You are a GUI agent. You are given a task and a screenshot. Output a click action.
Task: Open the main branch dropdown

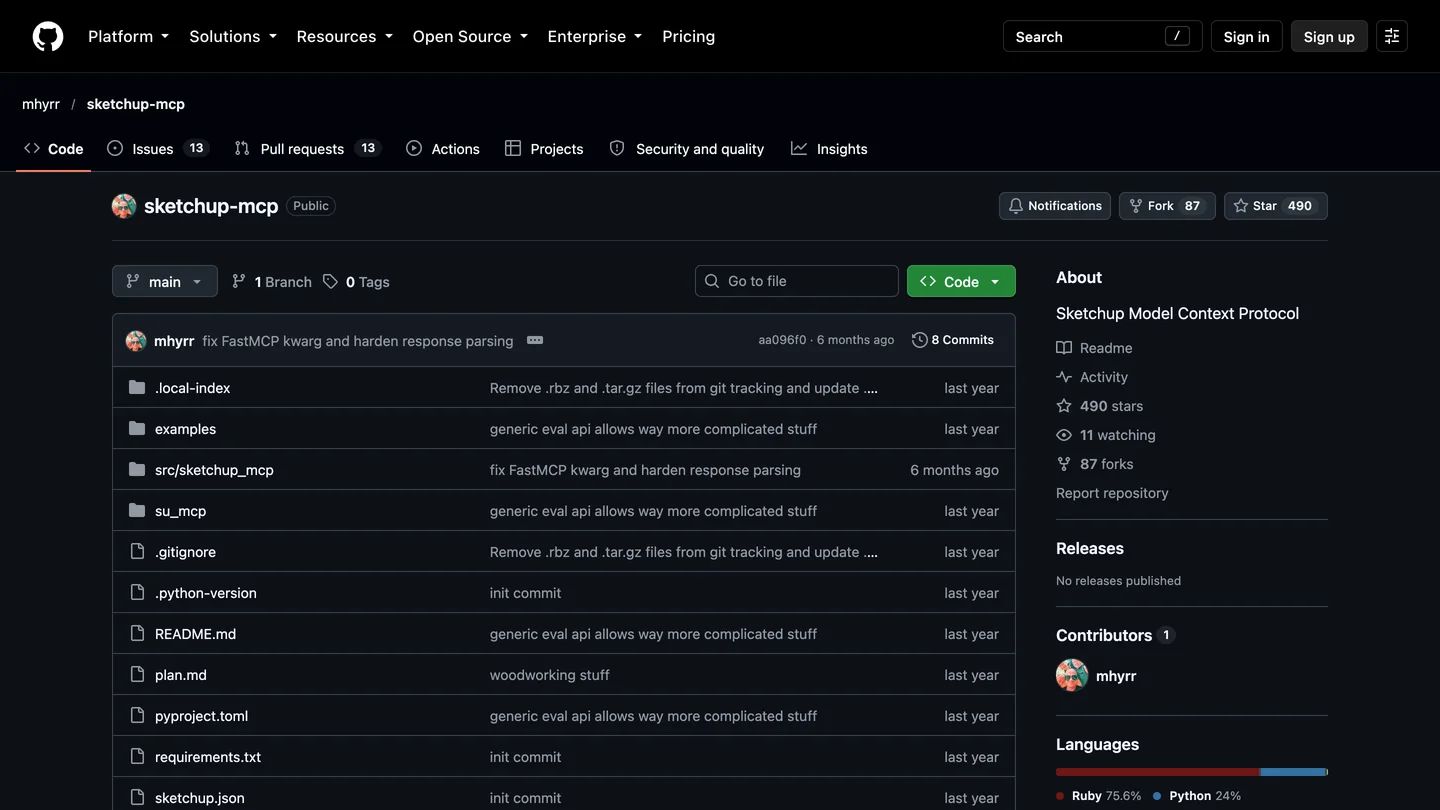[x=165, y=282]
